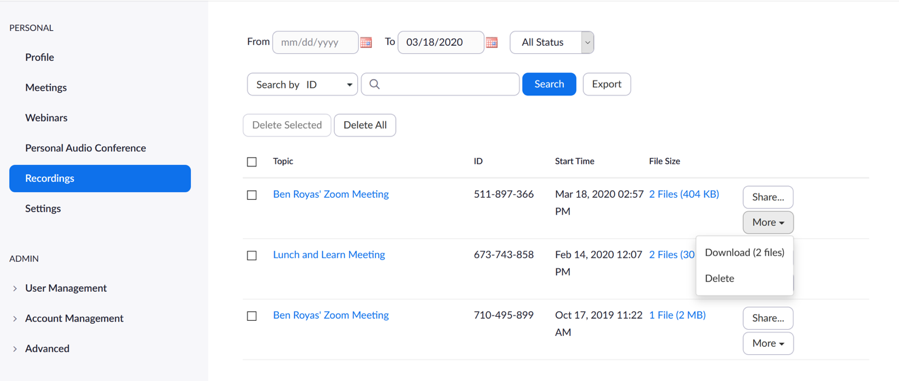Click start time Mar 18, 2020 02:57 PM
Screen dimensions: 899x381
[x=599, y=203]
